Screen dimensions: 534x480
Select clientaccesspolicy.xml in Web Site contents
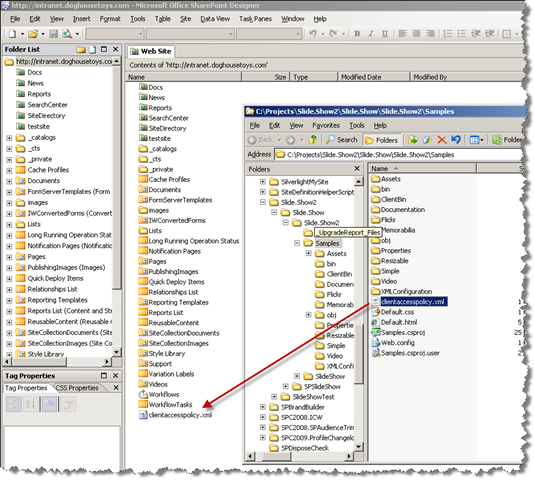[x=176, y=415]
